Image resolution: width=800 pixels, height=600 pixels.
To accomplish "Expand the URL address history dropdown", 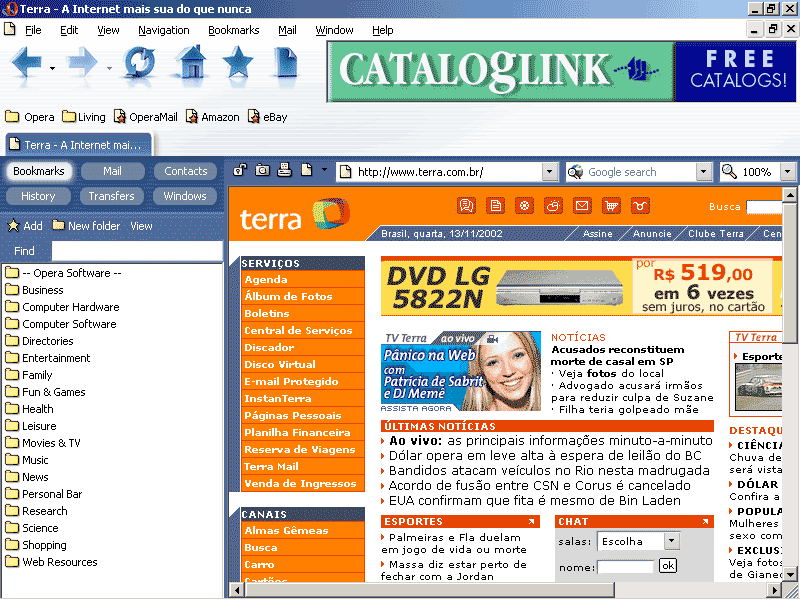I will click(549, 172).
